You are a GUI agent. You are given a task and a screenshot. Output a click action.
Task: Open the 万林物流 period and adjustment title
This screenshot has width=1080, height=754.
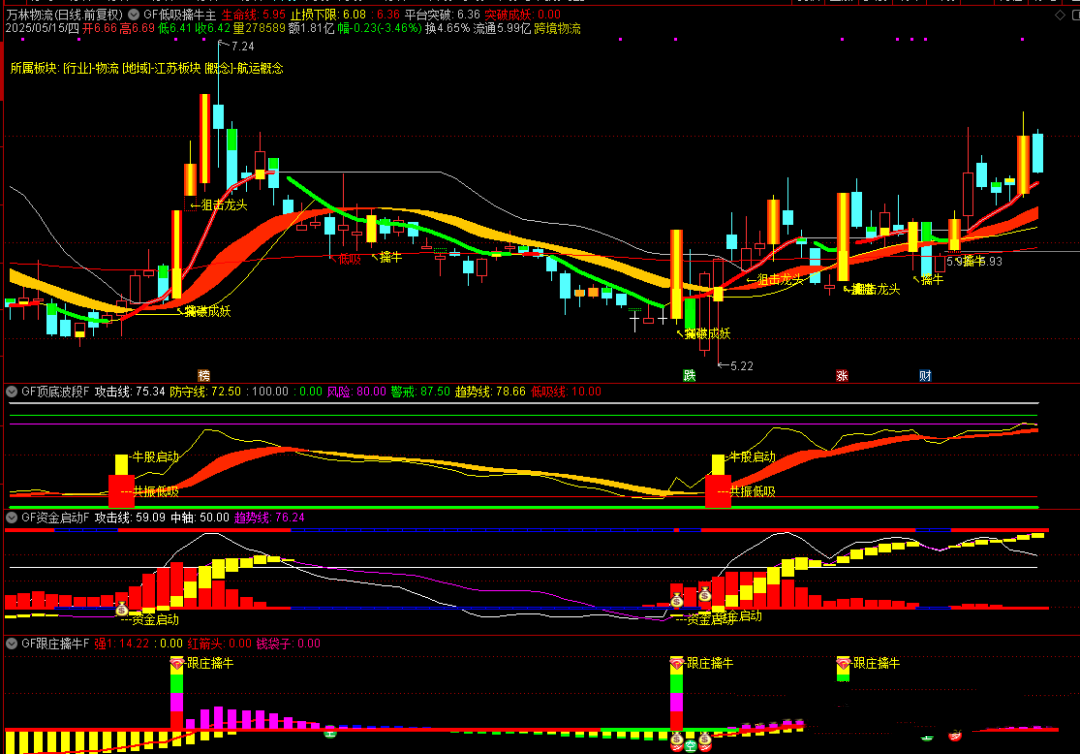65,15
